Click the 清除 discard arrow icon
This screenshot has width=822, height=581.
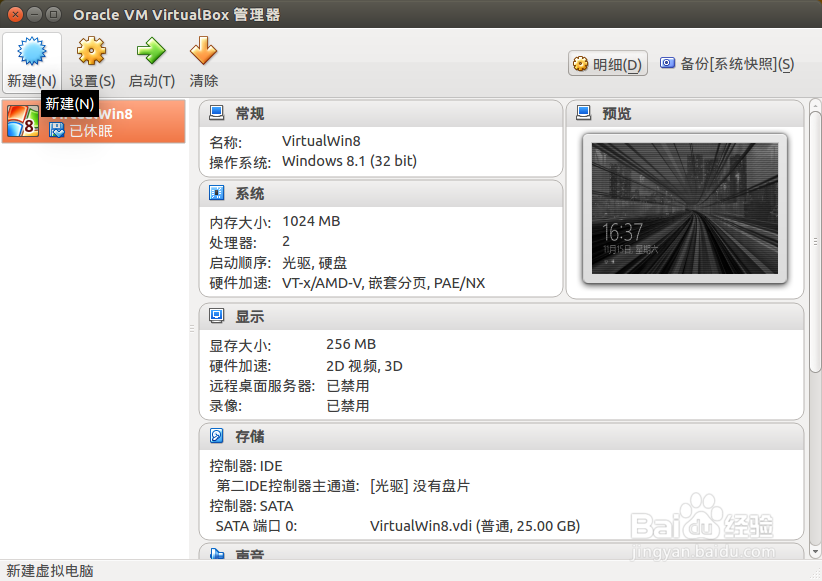point(203,51)
